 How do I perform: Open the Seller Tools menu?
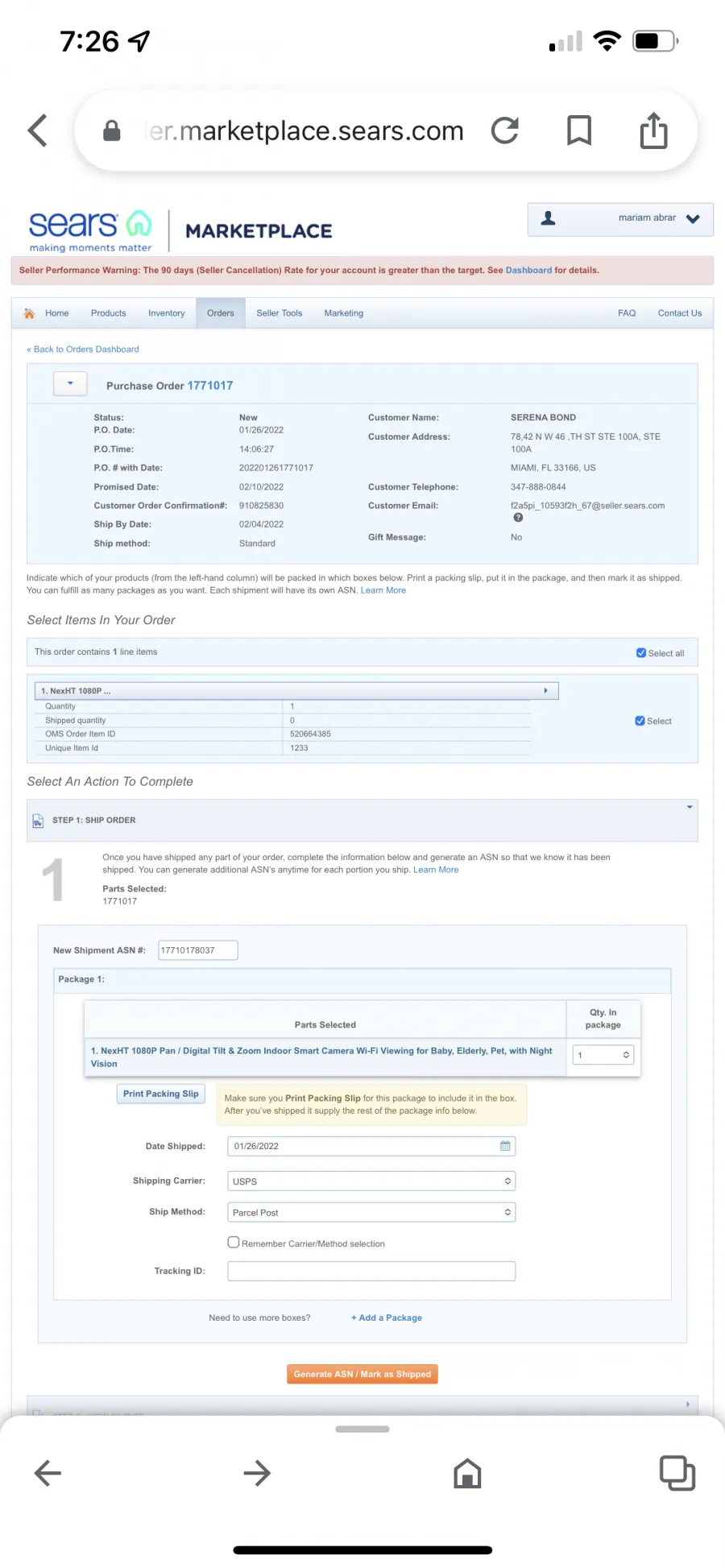tap(280, 313)
